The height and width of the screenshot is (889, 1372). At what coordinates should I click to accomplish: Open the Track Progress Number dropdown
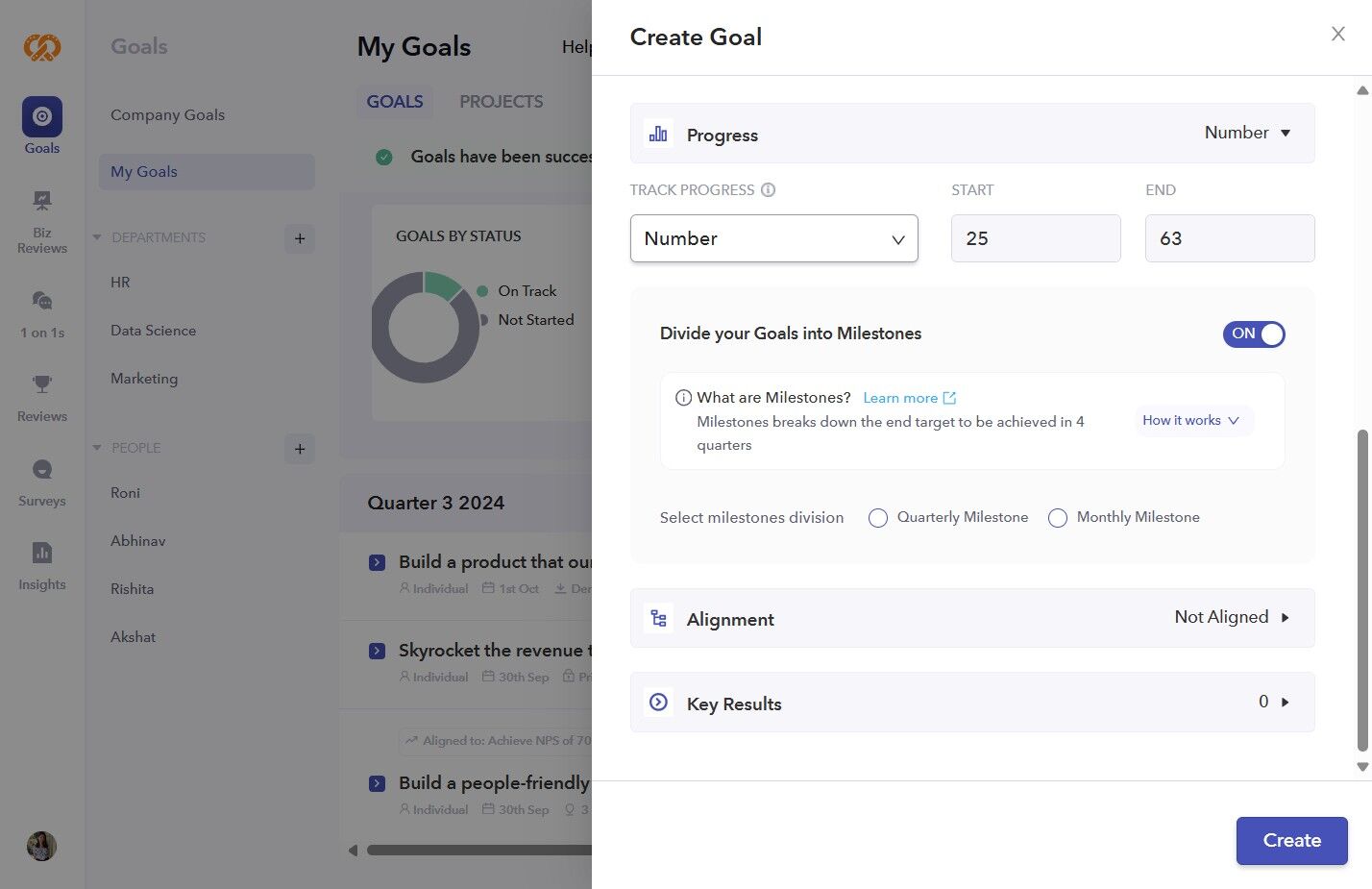(773, 238)
